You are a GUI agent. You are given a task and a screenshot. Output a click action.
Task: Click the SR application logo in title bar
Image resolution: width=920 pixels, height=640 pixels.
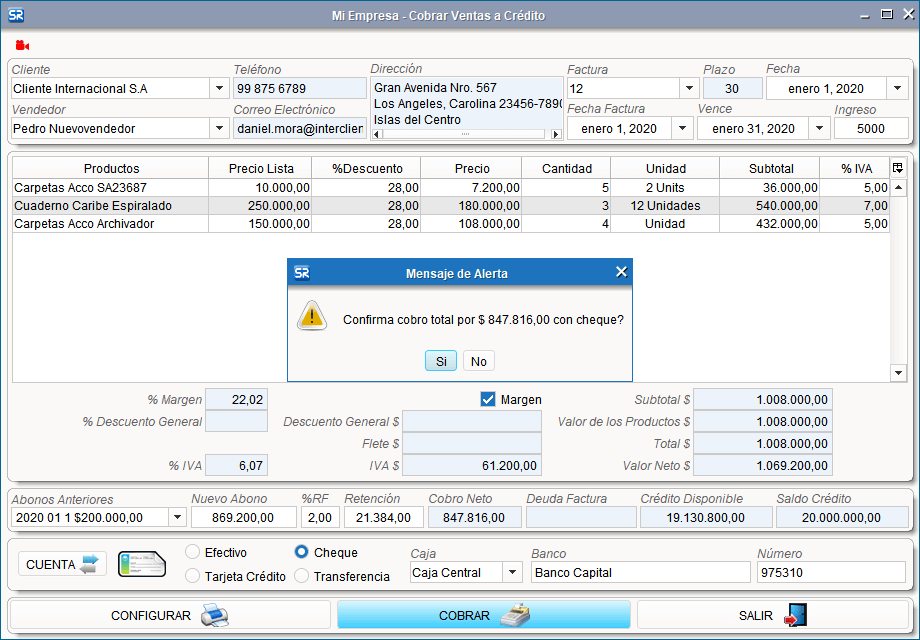click(x=16, y=15)
